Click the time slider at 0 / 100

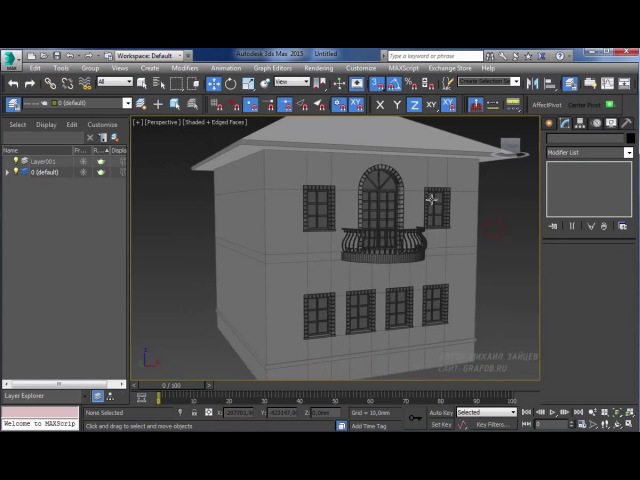(172, 385)
